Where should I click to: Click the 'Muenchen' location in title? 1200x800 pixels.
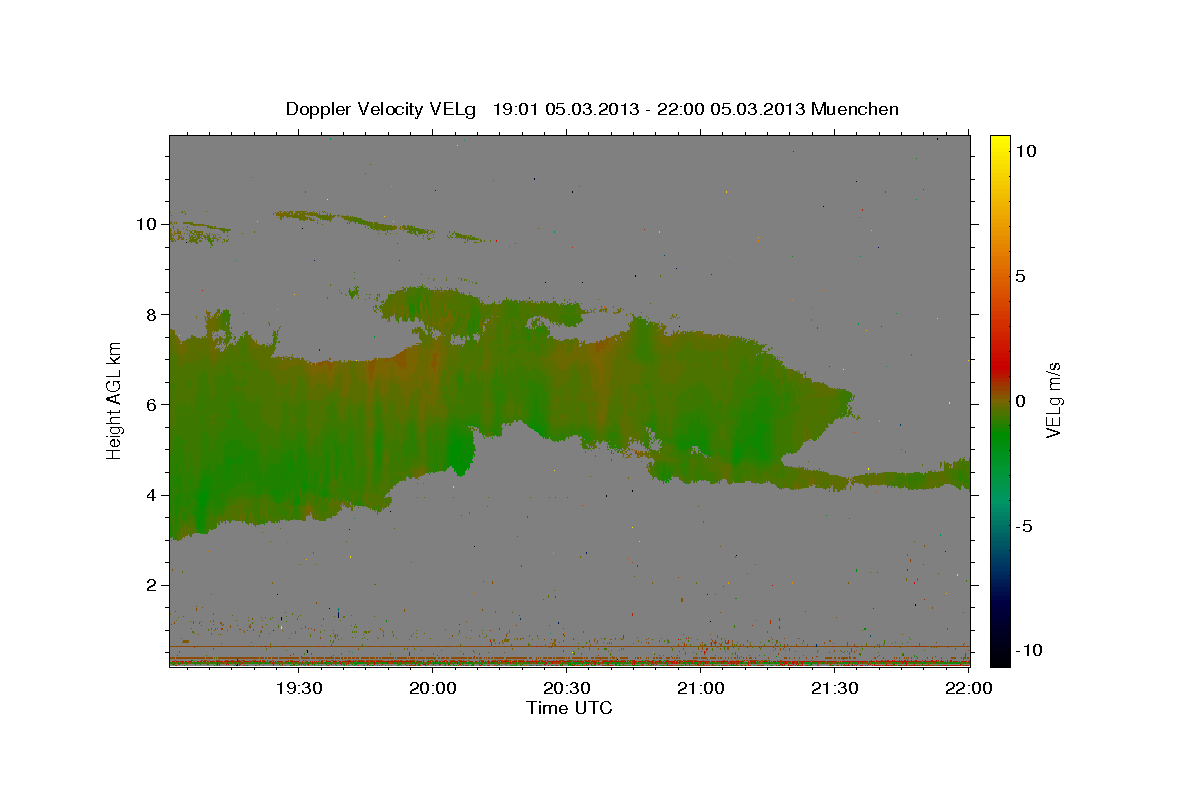coord(856,109)
